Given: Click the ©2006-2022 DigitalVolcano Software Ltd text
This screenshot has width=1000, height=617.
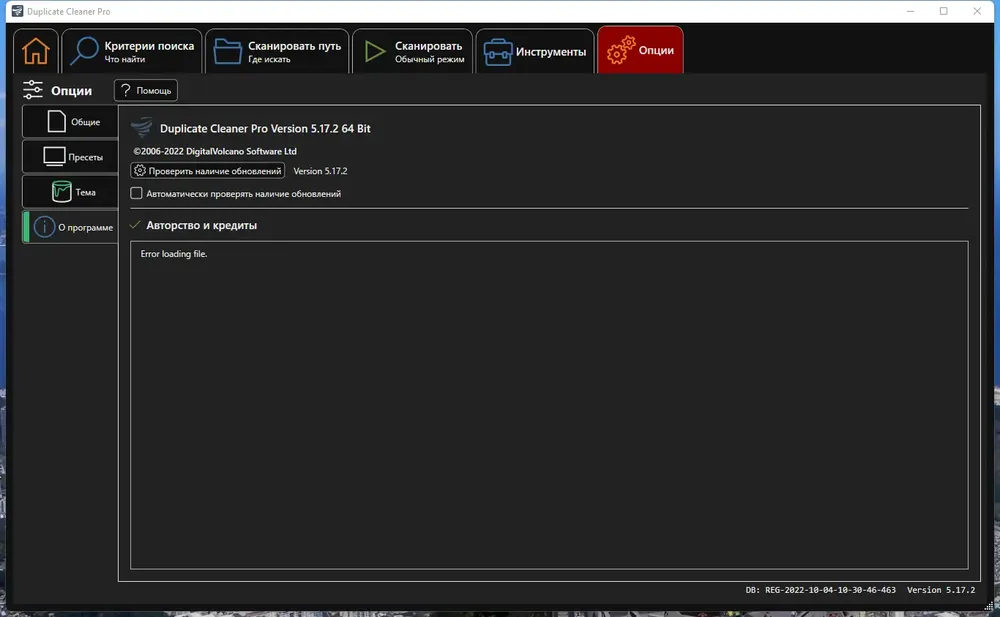Looking at the screenshot, I should click(x=215, y=151).
